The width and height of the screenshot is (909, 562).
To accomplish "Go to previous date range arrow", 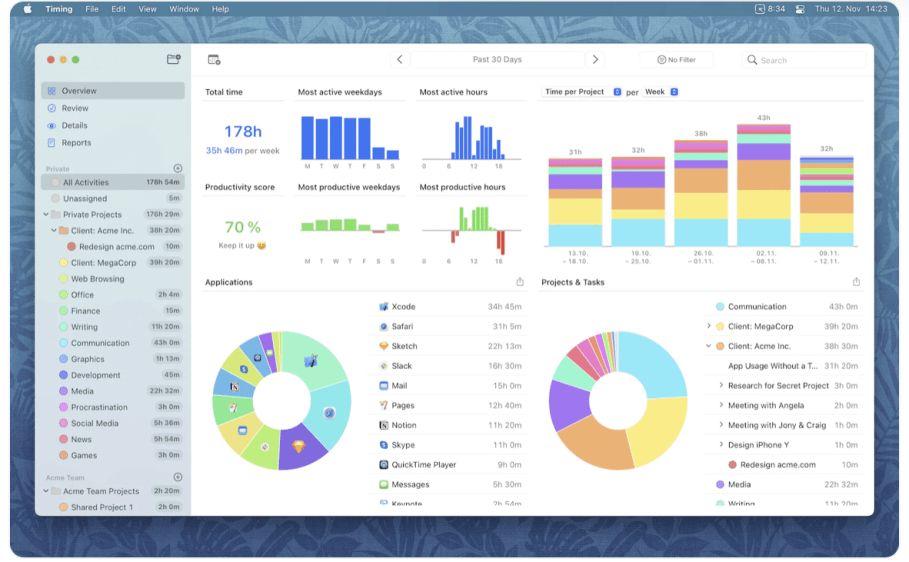I will click(x=399, y=59).
